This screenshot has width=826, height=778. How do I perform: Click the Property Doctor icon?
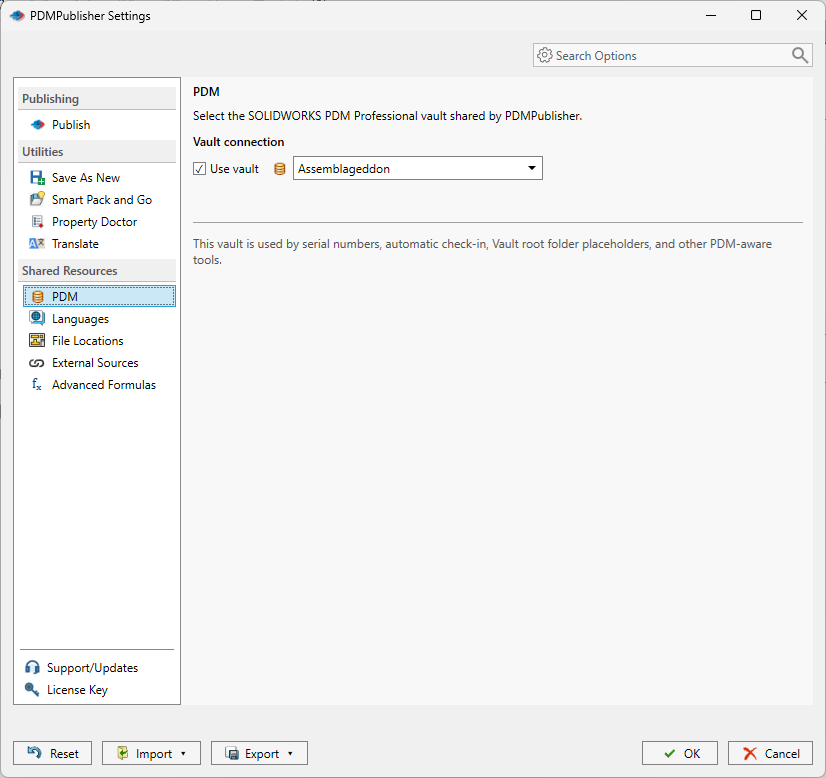pyautogui.click(x=37, y=222)
